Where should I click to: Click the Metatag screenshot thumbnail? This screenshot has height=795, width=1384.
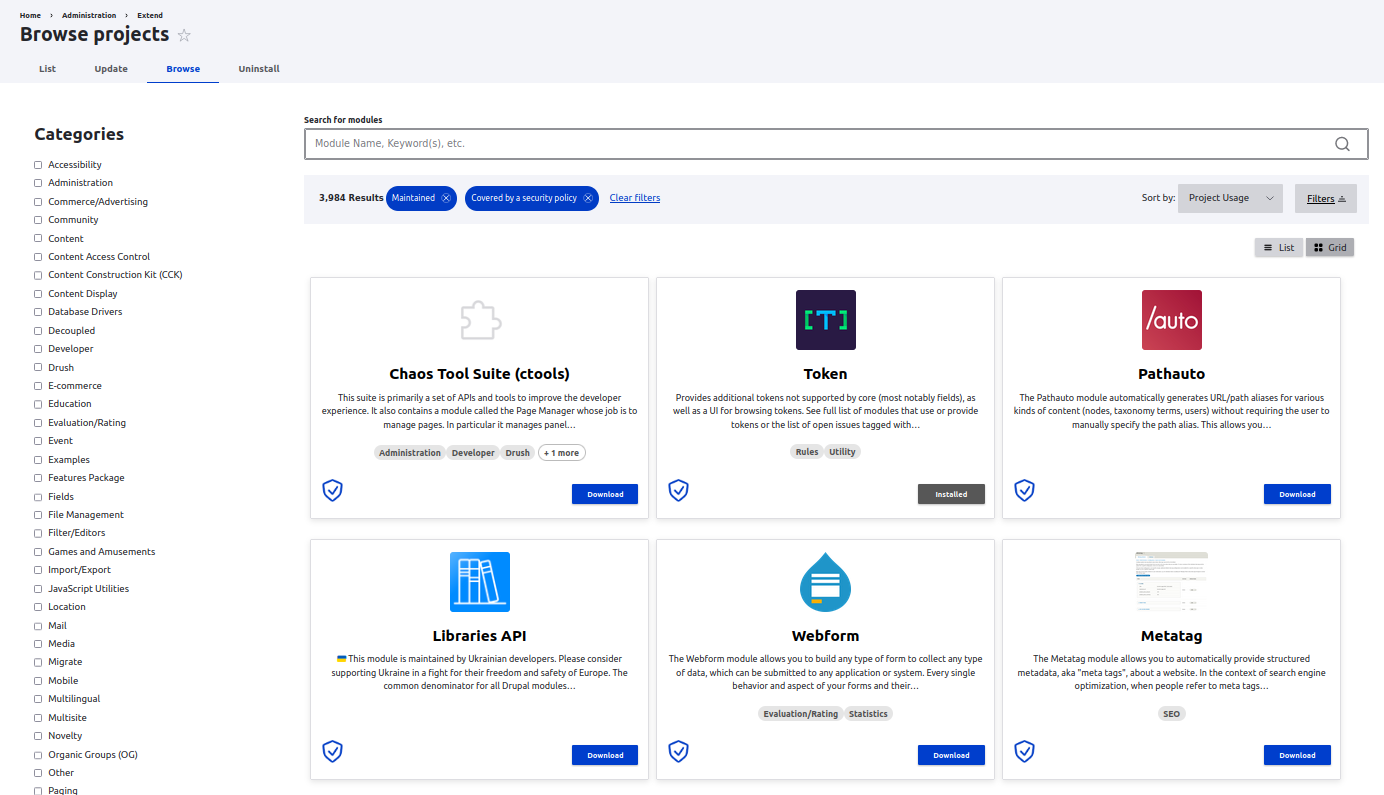click(1172, 582)
